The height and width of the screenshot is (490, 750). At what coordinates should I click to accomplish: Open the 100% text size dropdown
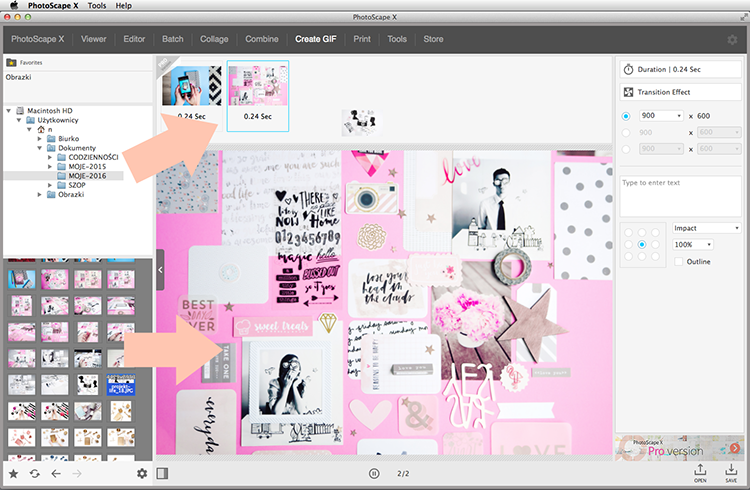pos(693,245)
